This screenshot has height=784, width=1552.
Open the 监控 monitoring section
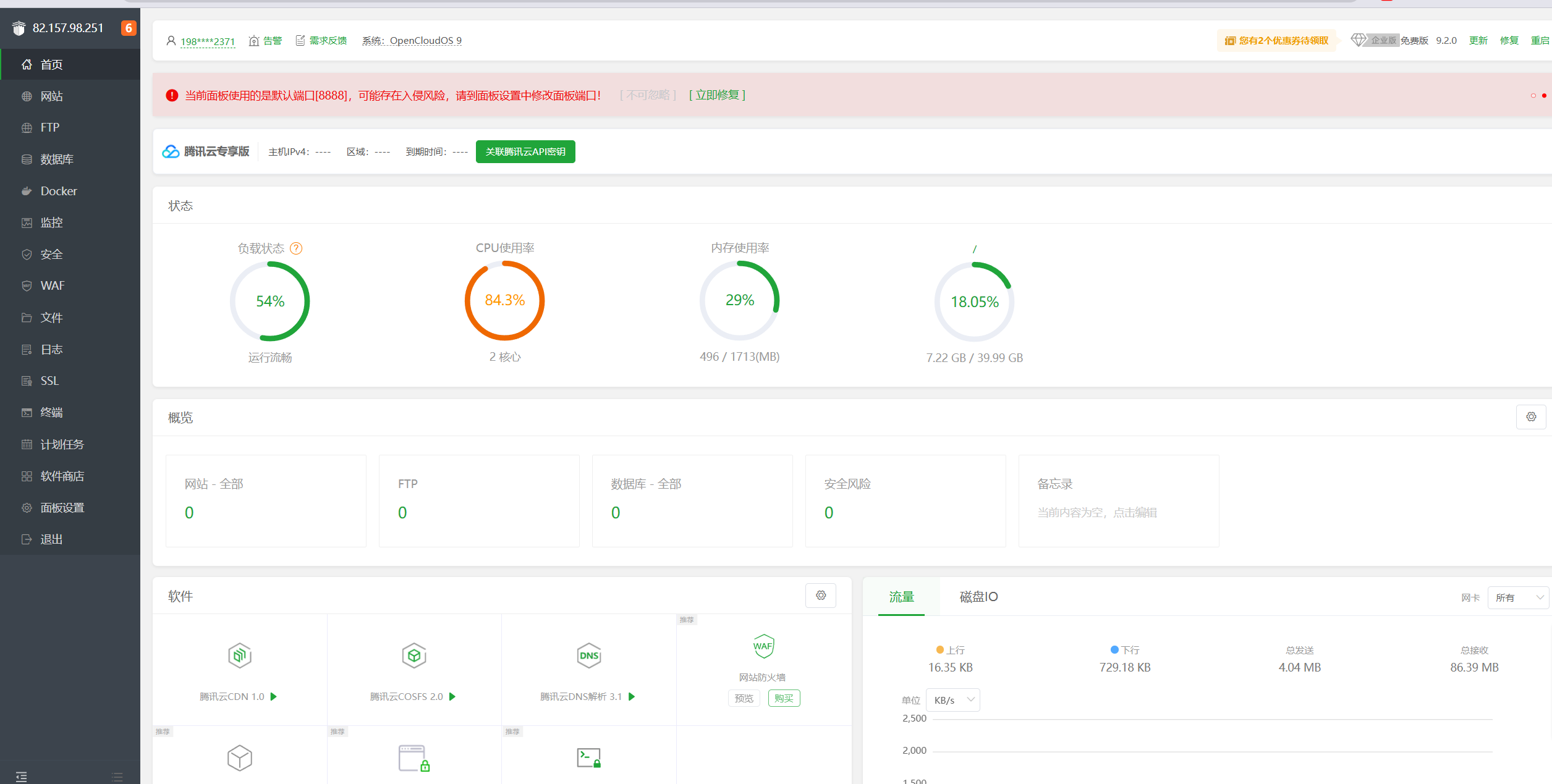tap(70, 222)
